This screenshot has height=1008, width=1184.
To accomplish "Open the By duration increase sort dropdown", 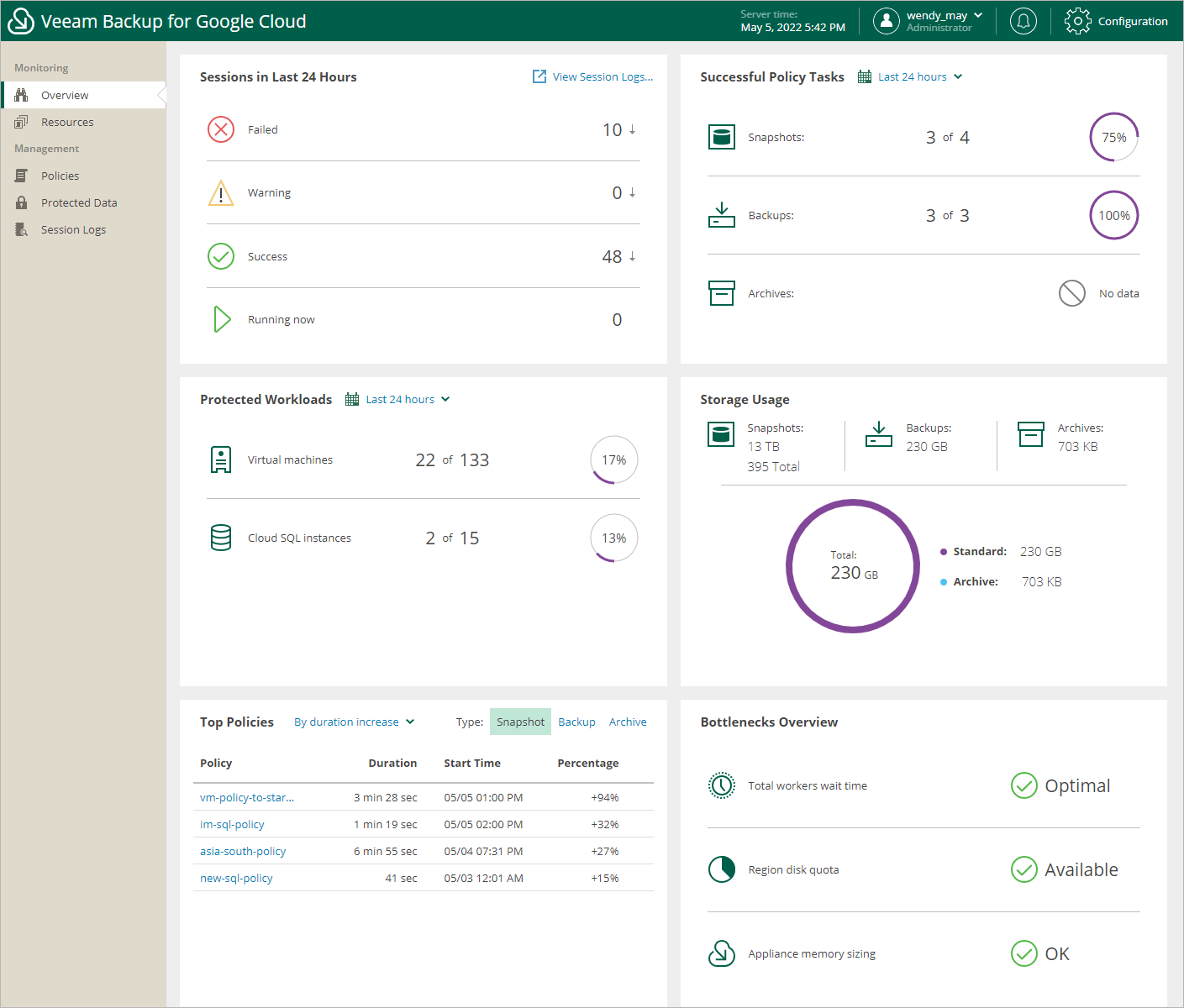I will point(355,722).
